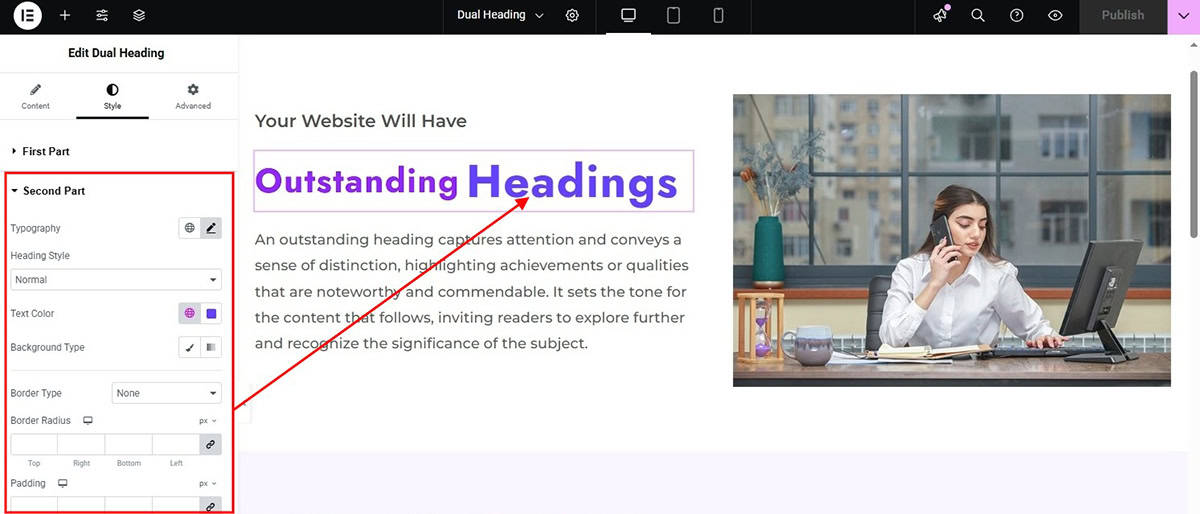Change Padding px unit
1200x514 pixels.
pyautogui.click(x=207, y=483)
